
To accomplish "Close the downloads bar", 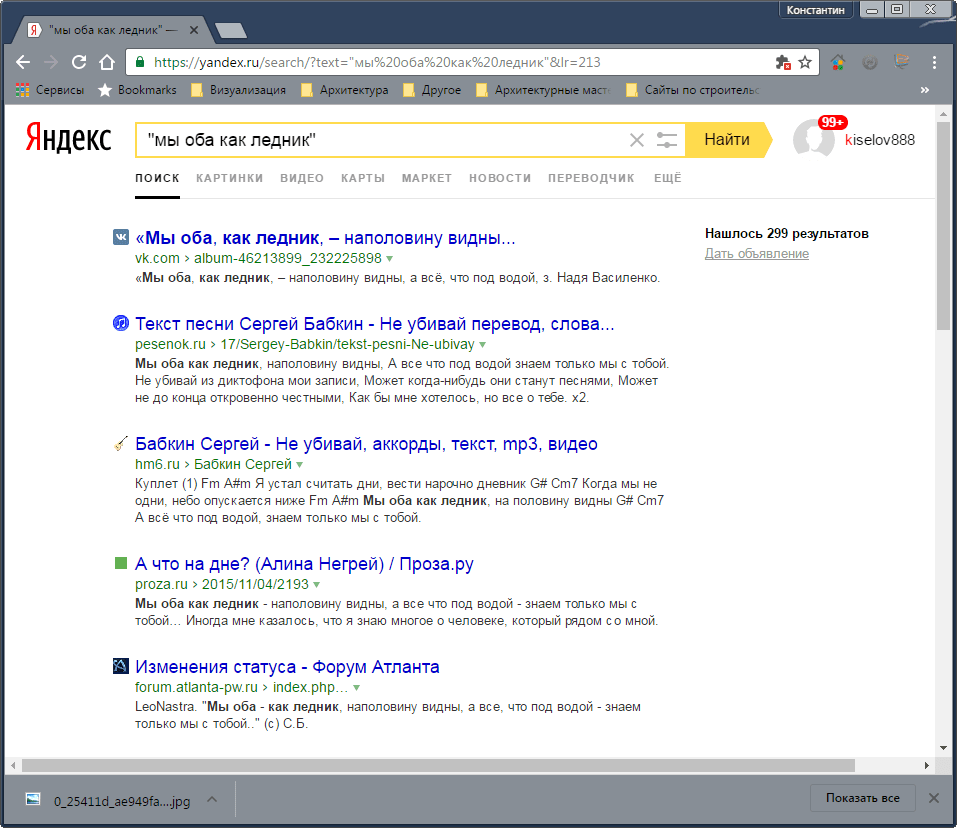I will point(934,798).
